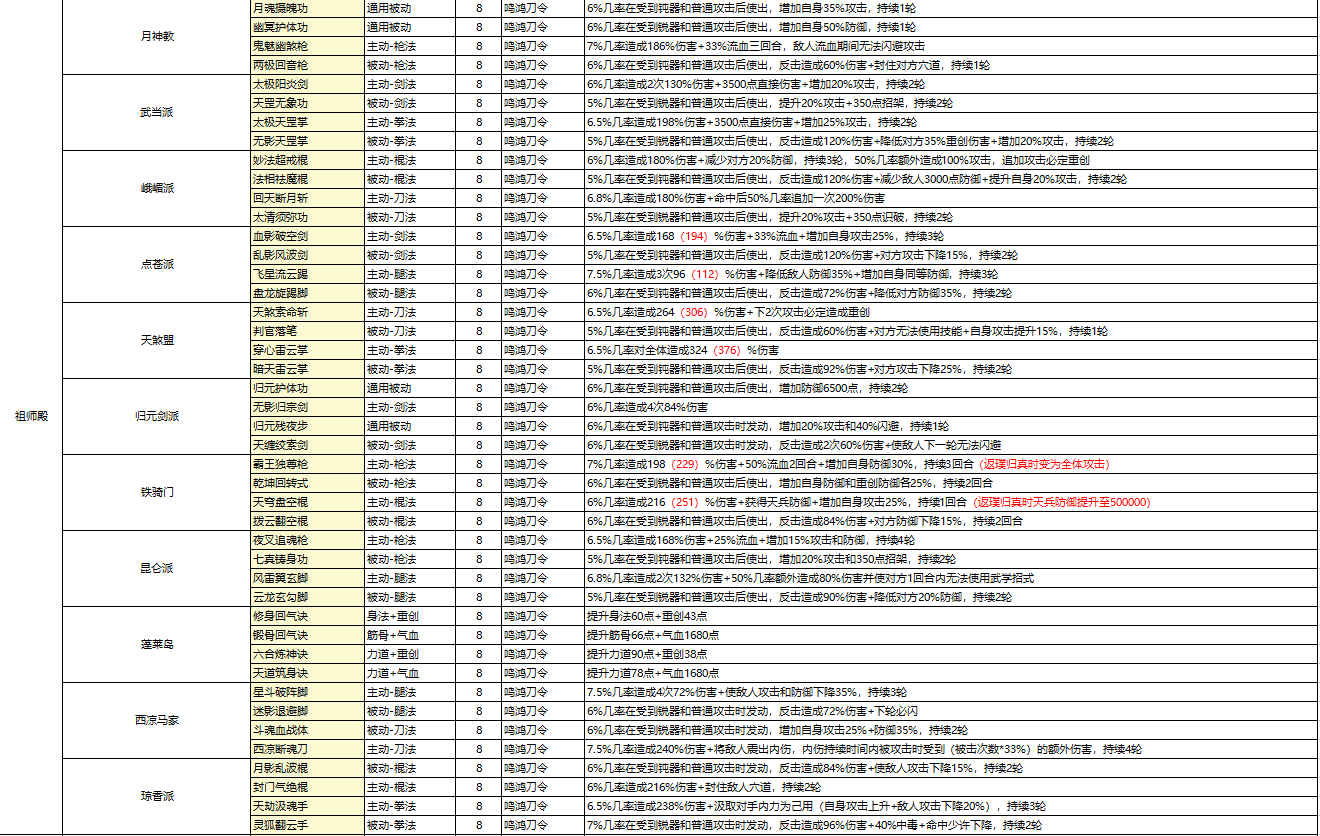Screen dimensions: 1320x836
Task: Click the 法相祛魔棍 skill cell
Action: [307, 180]
